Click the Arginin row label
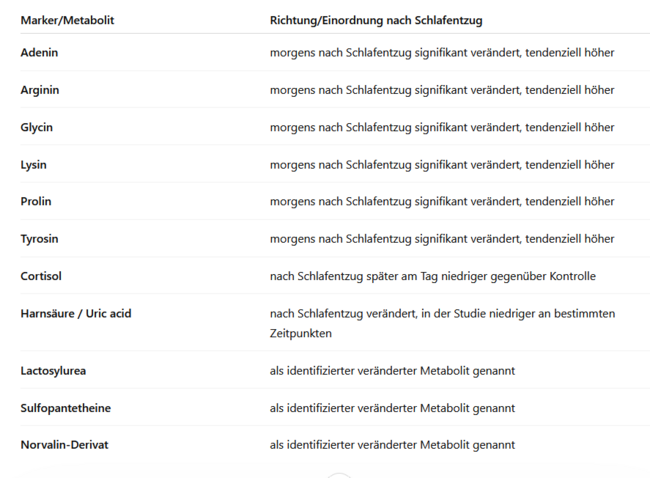This screenshot has height=478, width=650. [x=40, y=90]
